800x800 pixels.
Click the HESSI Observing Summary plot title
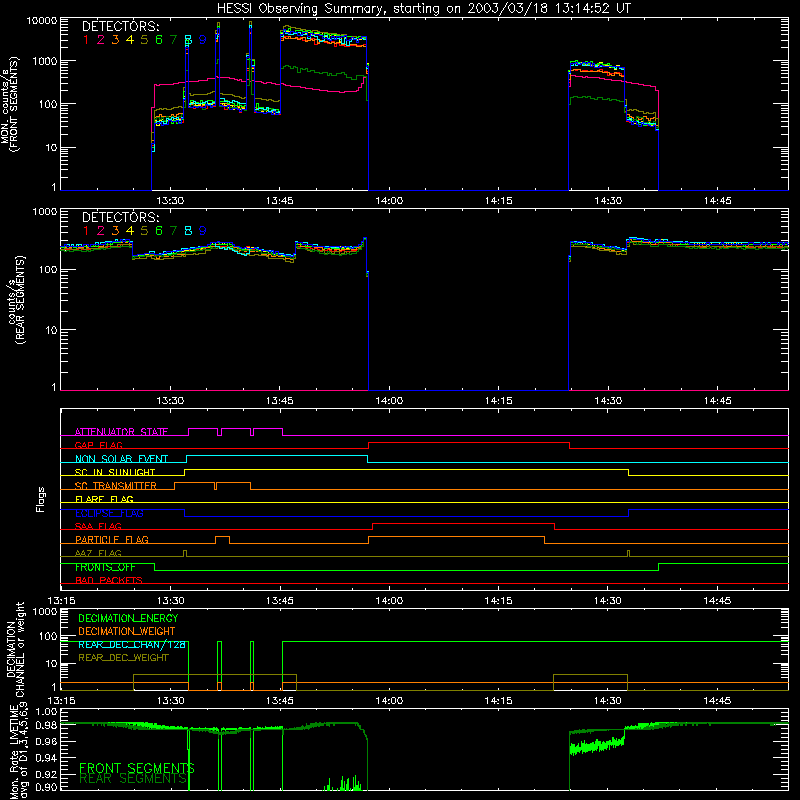[x=423, y=9]
